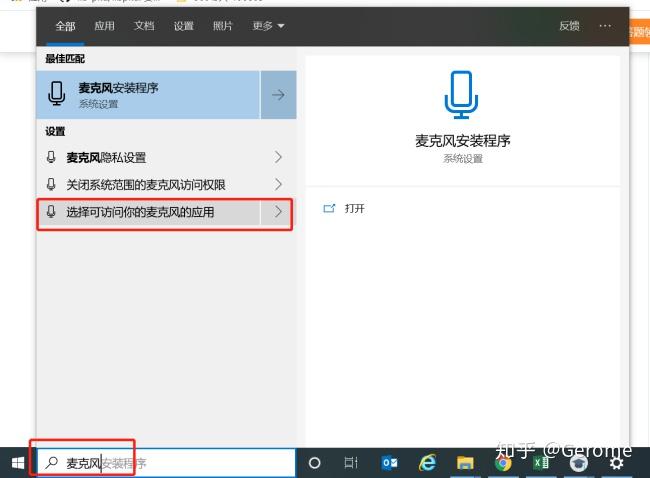The height and width of the screenshot is (478, 650).
Task: Open Task View on taskbar
Action: click(x=351, y=463)
